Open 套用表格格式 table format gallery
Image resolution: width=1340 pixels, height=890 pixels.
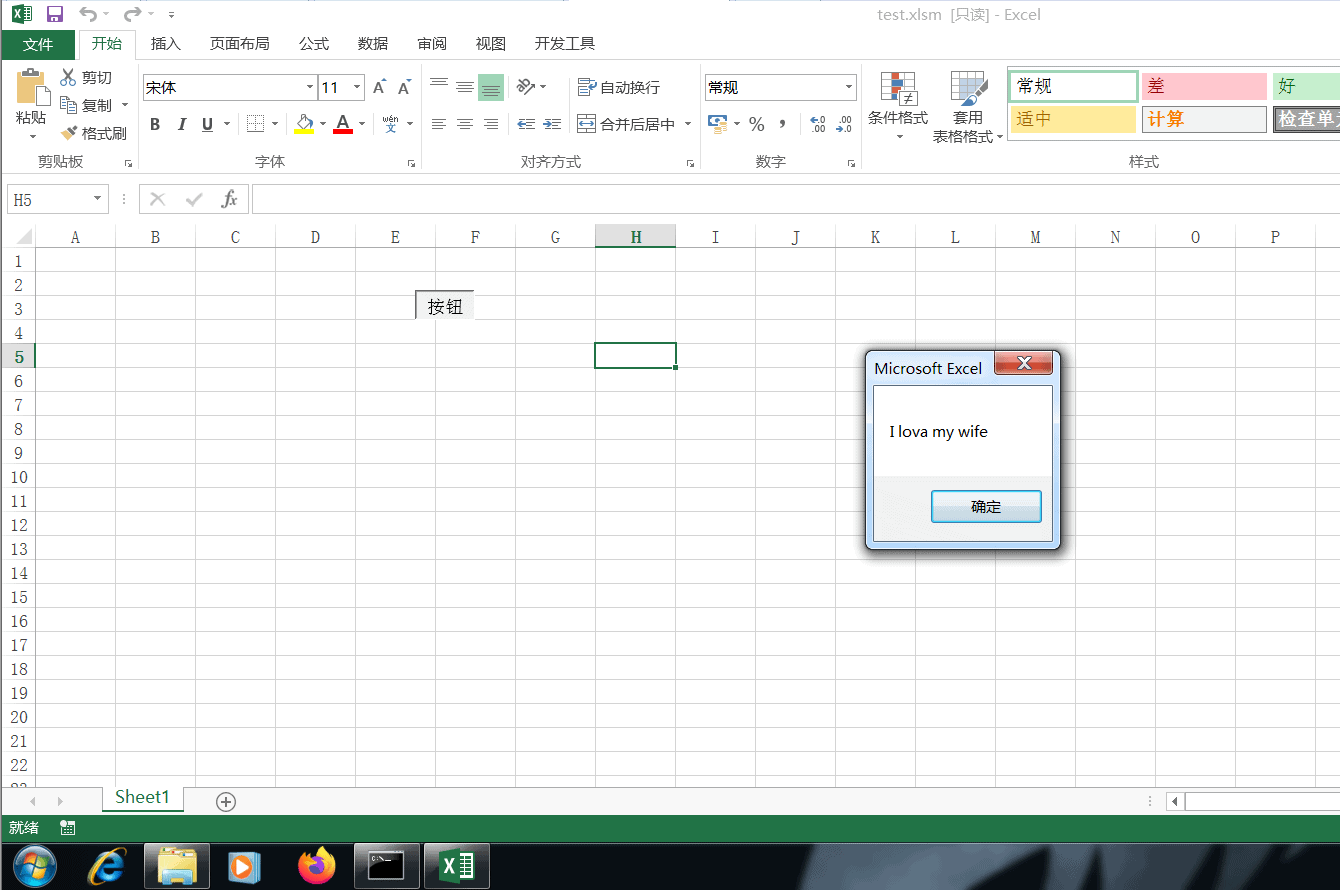click(968, 105)
